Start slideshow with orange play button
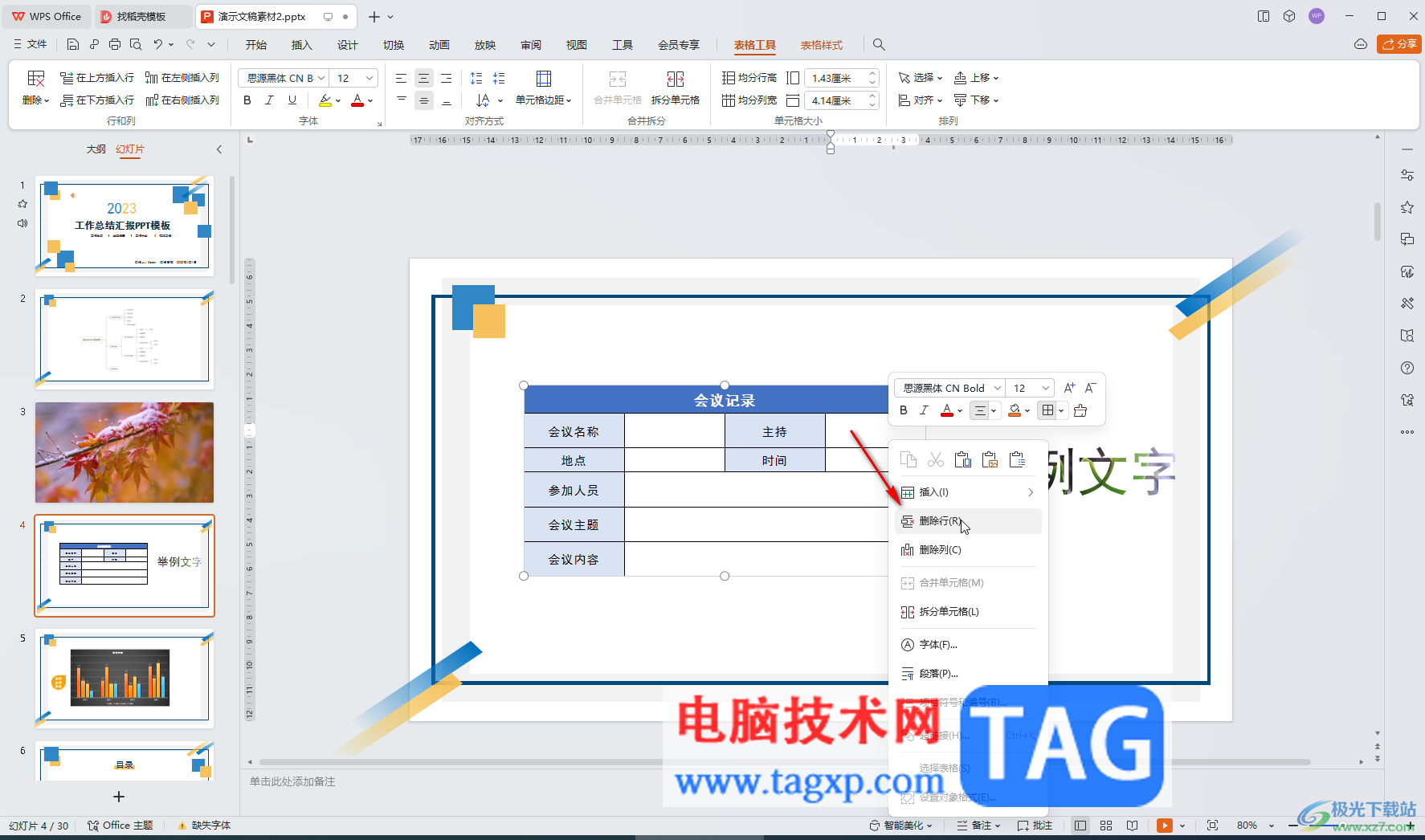The width and height of the screenshot is (1425, 840). click(1164, 826)
